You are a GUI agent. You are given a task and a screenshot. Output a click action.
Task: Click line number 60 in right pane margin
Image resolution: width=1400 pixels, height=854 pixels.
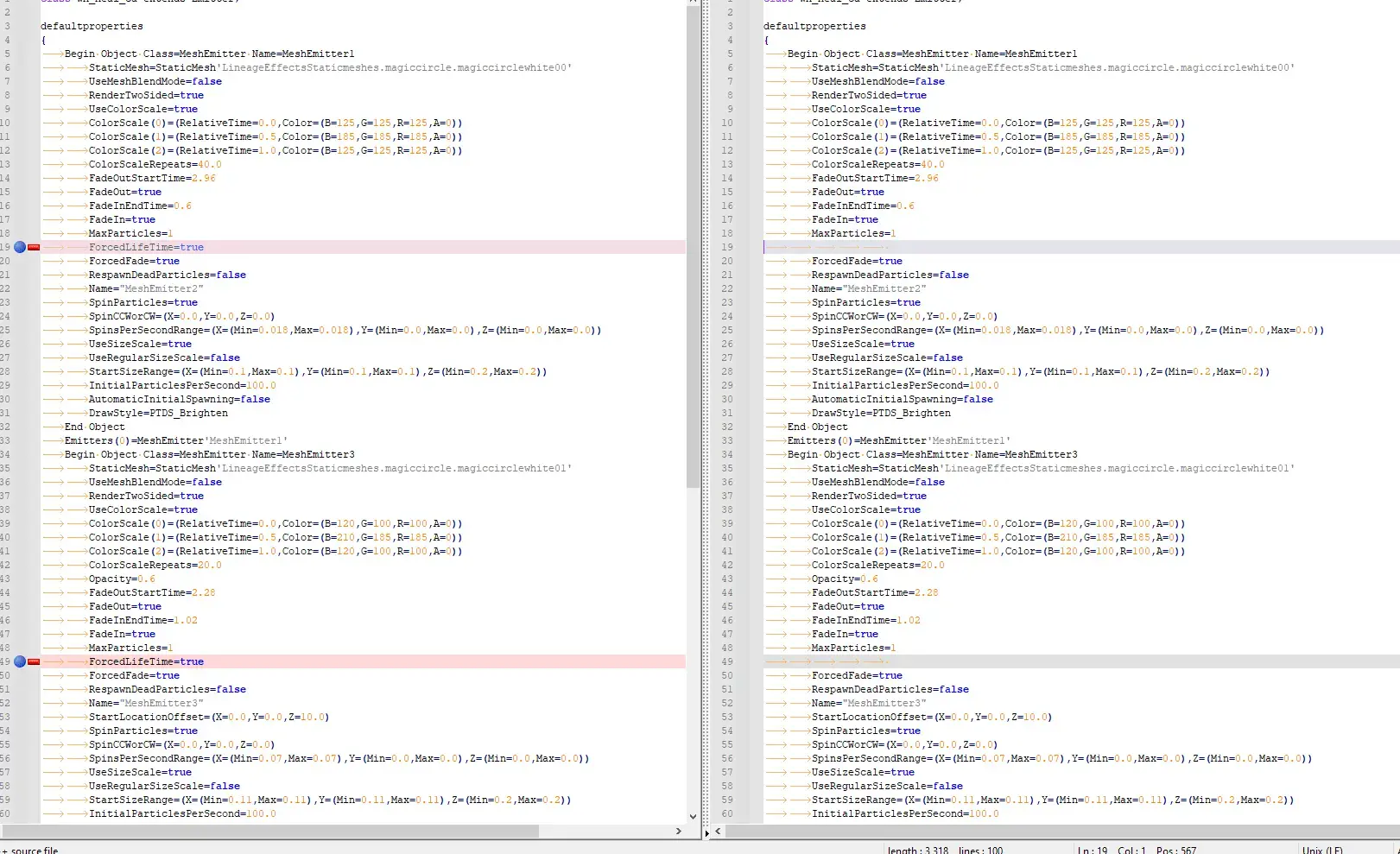[x=727, y=813]
